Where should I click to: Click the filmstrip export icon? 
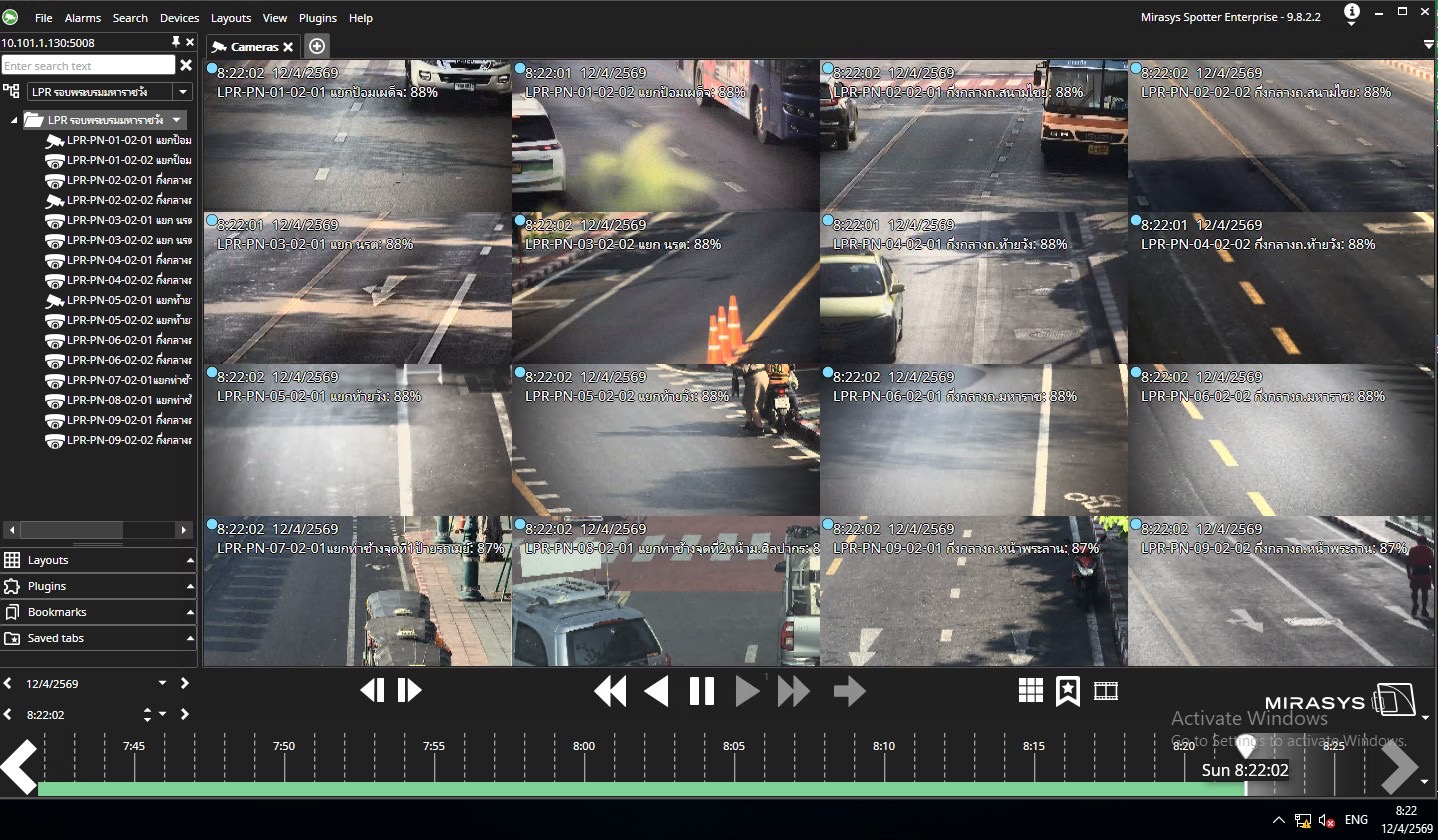click(1106, 691)
